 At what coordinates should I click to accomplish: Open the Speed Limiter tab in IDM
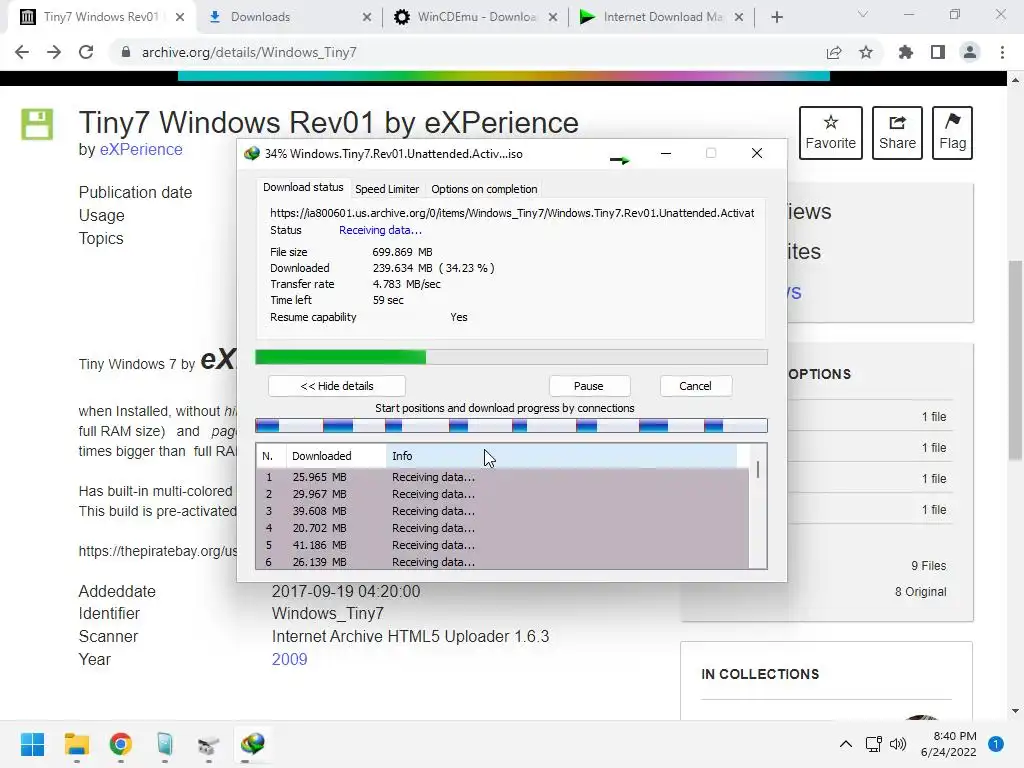pyautogui.click(x=387, y=189)
